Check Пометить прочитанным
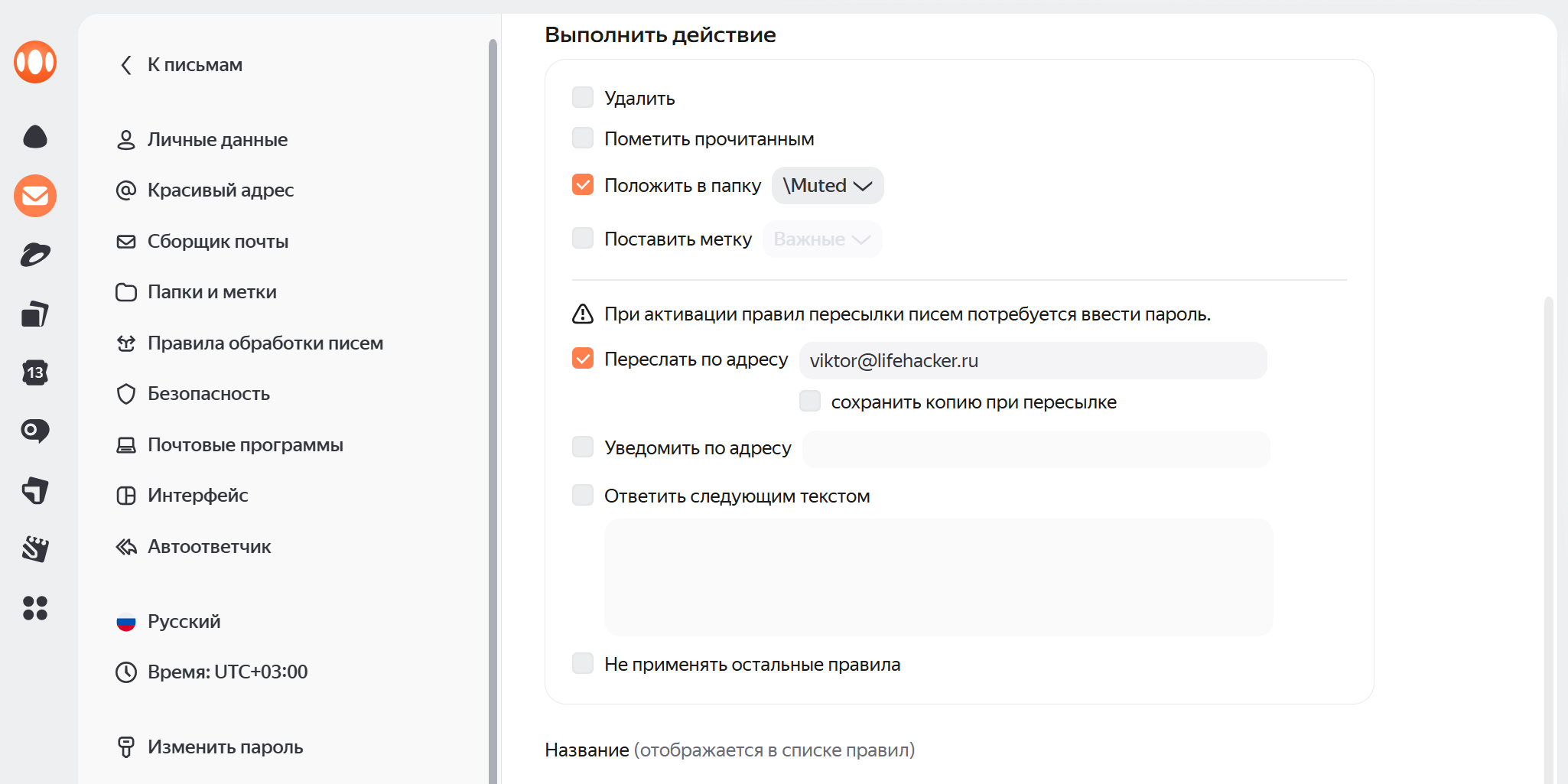The image size is (1568, 784). coord(583,138)
